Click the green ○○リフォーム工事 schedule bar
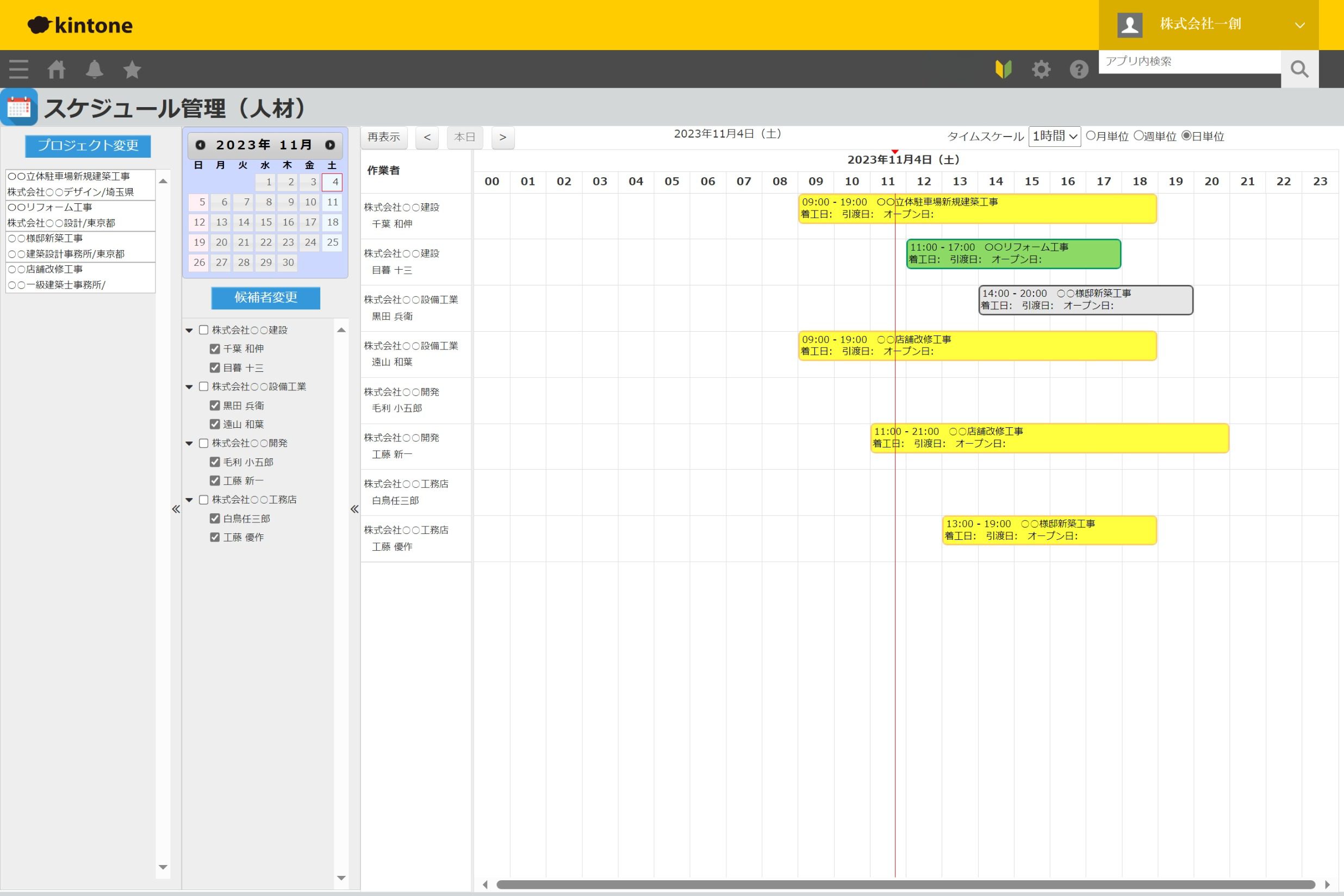 click(1013, 254)
